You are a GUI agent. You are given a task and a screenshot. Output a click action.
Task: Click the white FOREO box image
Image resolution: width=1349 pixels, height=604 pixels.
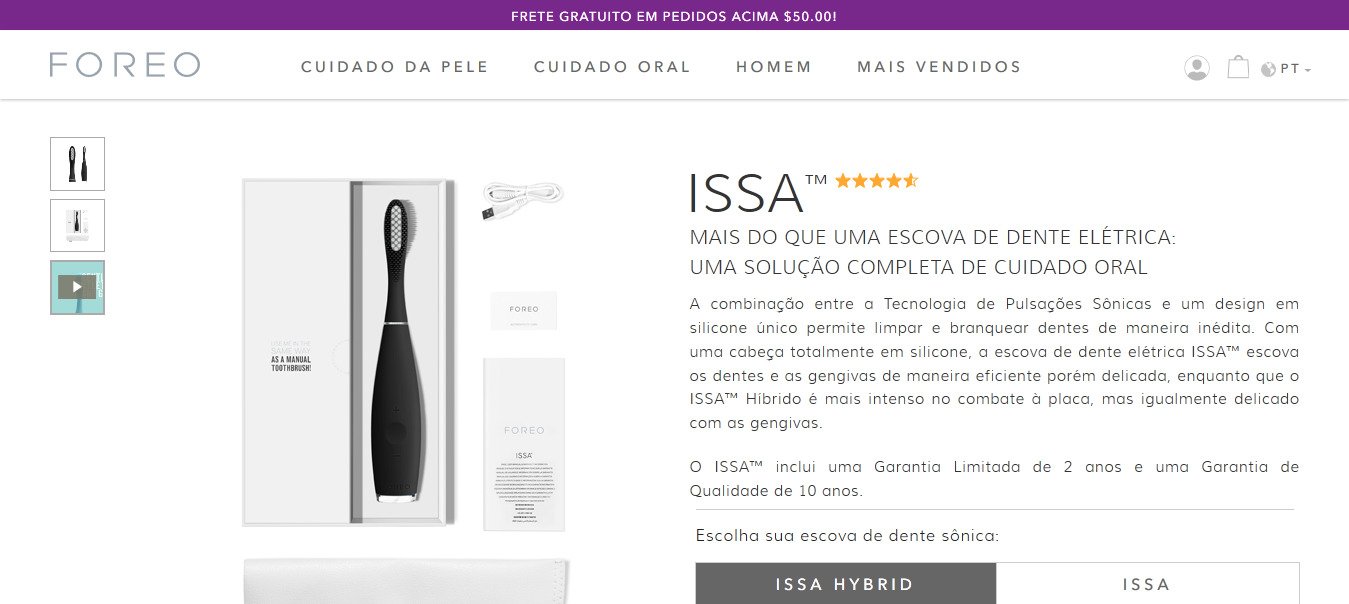click(523, 444)
